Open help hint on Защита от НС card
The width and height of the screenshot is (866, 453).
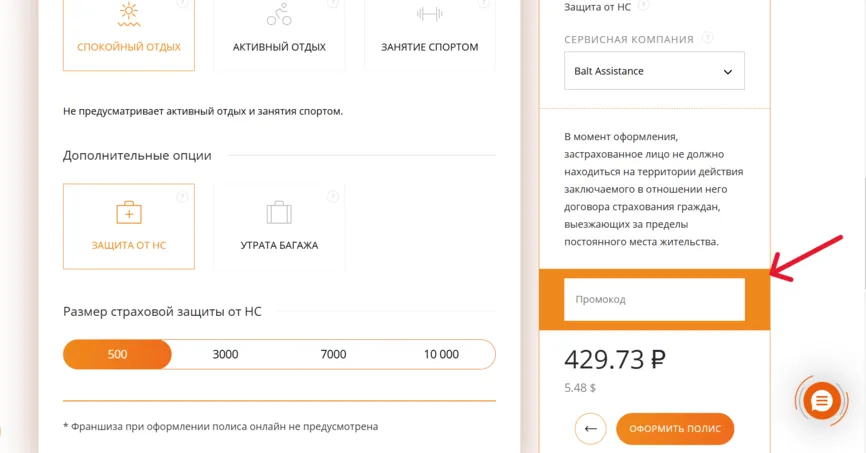coord(182,197)
